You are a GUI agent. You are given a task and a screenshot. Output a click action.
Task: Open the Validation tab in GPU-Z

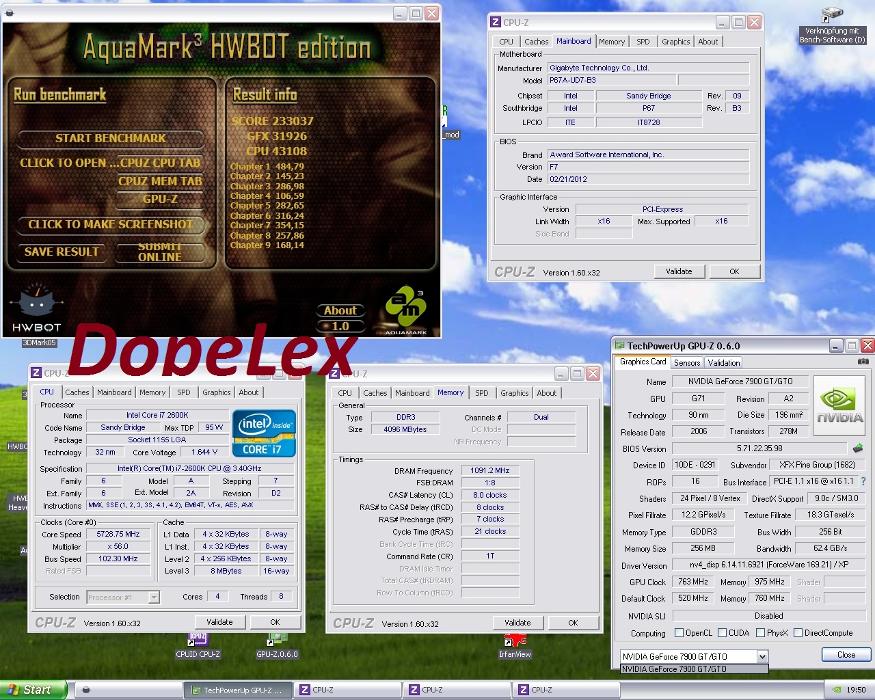[724, 363]
